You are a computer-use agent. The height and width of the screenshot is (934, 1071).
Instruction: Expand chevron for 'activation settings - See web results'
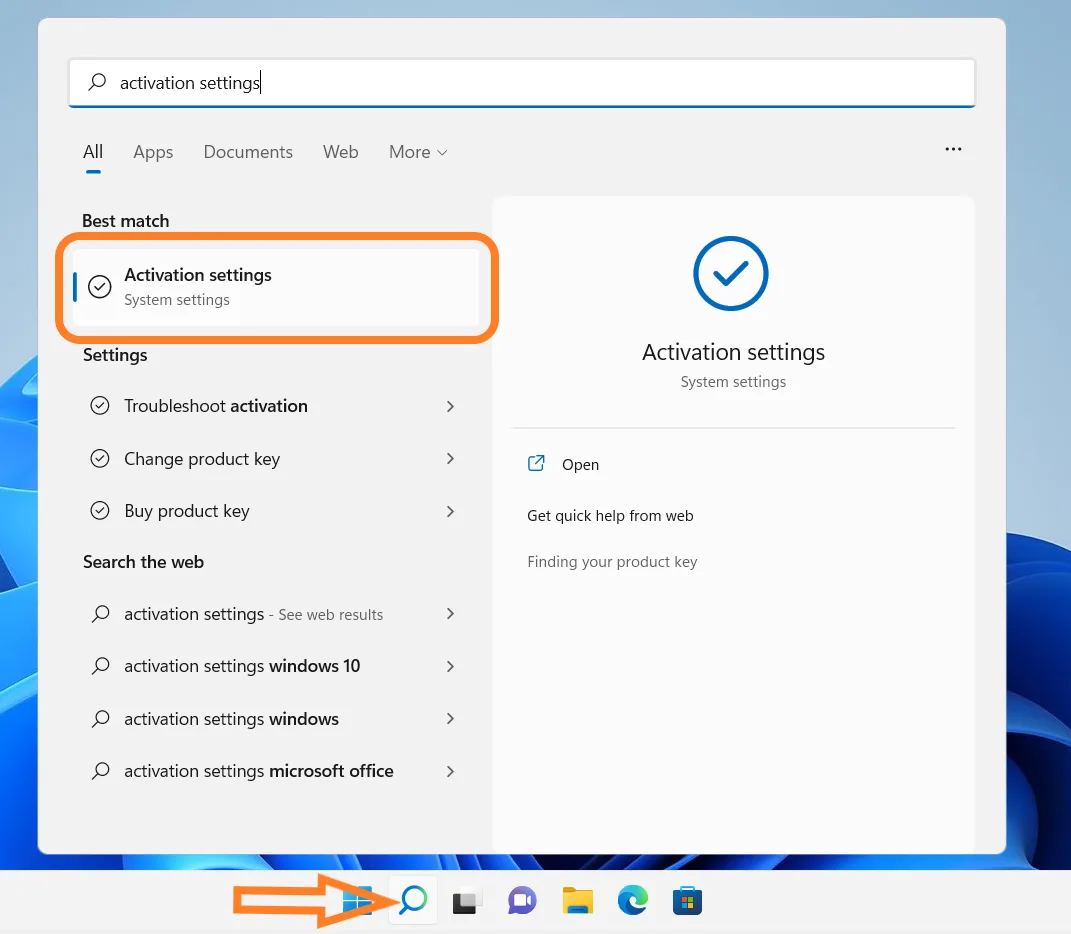pos(450,614)
